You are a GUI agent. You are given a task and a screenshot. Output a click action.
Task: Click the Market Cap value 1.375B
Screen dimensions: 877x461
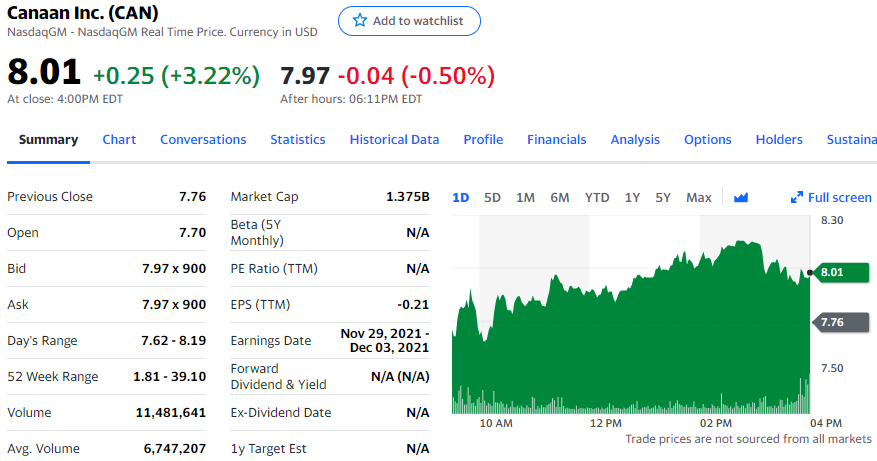click(x=408, y=197)
